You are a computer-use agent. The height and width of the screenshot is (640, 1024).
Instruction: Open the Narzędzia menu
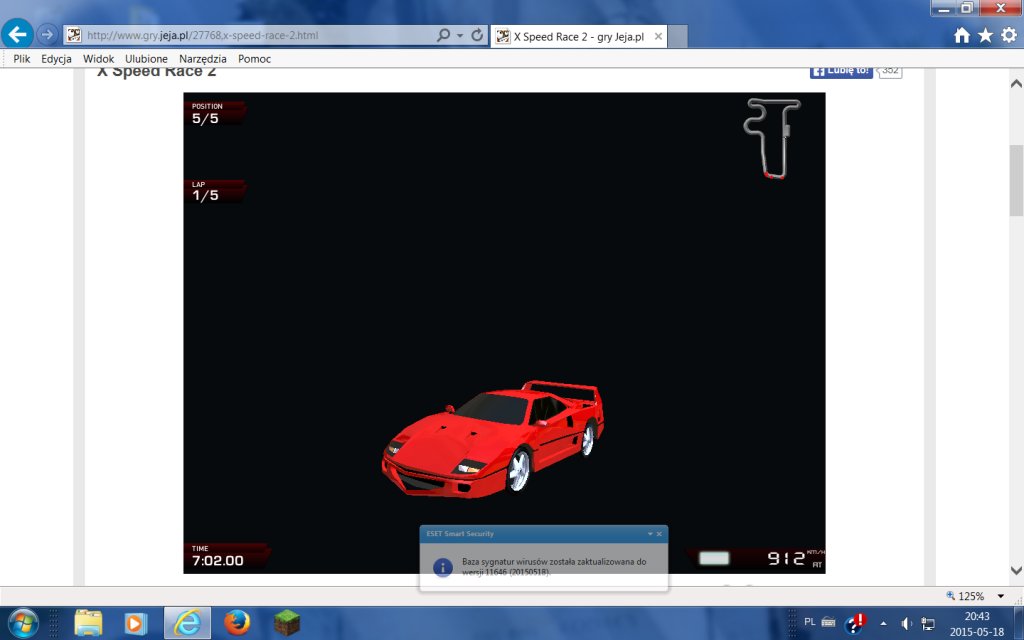(203, 59)
